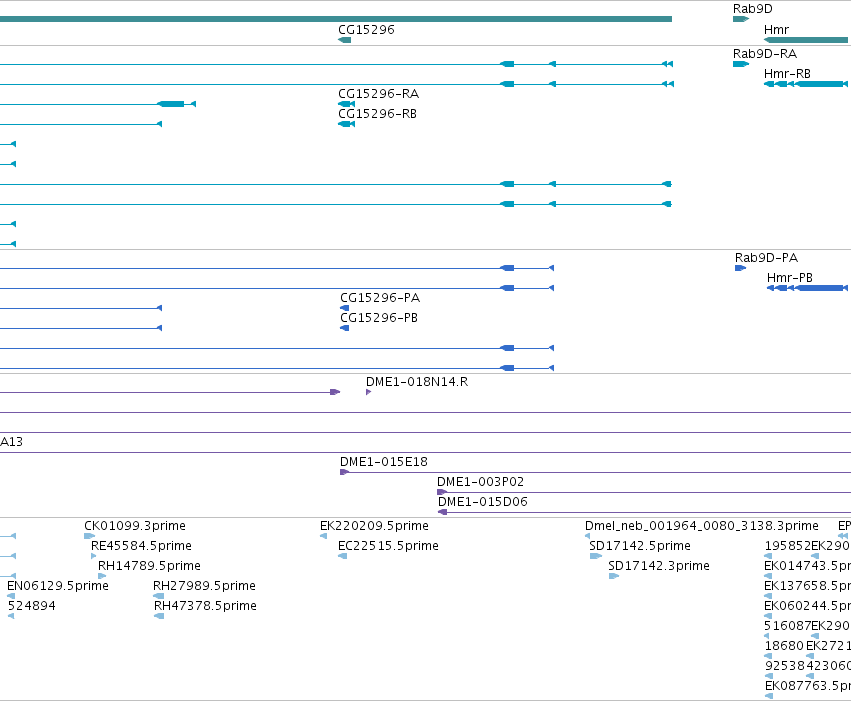
Task: Click the 18680 EST label
Action: (x=784, y=646)
